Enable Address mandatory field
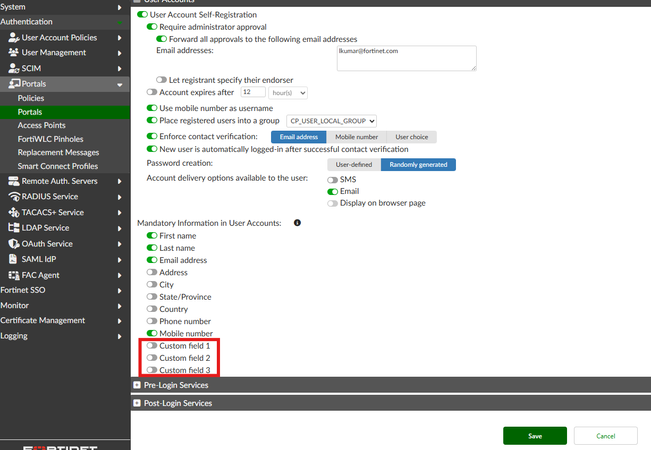The width and height of the screenshot is (651, 450). (152, 272)
